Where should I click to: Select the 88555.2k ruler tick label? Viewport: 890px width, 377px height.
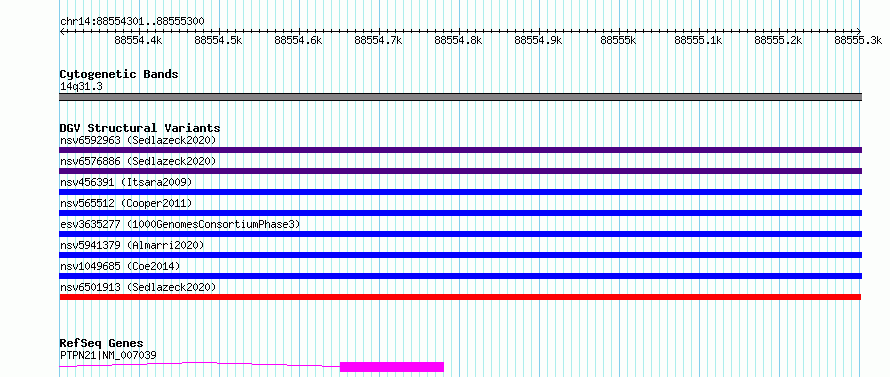(x=778, y=40)
